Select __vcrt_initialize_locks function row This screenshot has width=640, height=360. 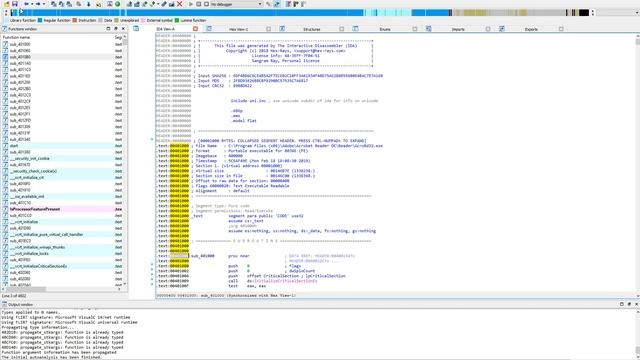[62, 253]
